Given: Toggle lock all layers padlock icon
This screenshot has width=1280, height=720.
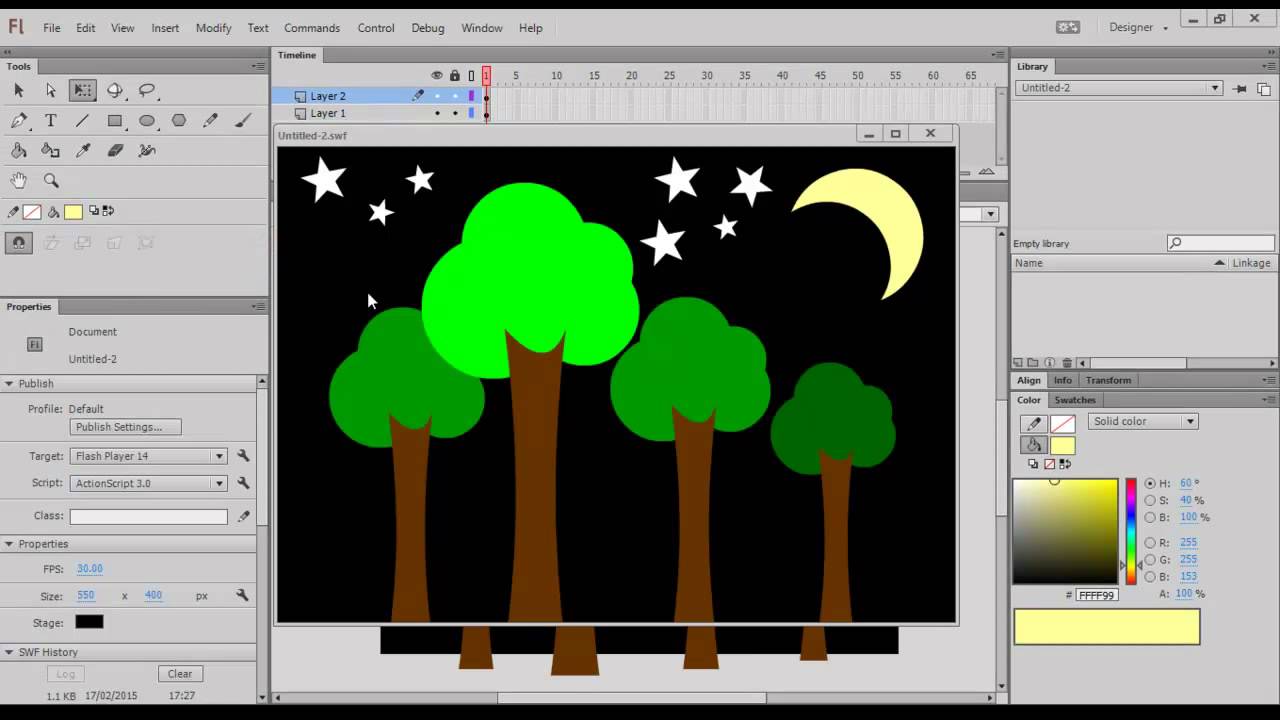Looking at the screenshot, I should click(455, 76).
